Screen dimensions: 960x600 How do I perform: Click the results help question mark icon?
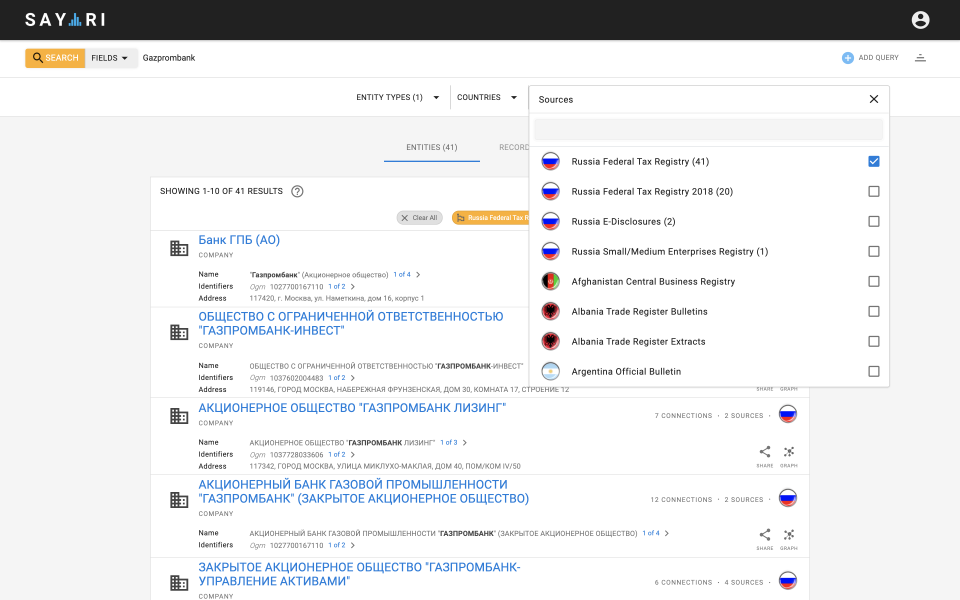pos(297,191)
